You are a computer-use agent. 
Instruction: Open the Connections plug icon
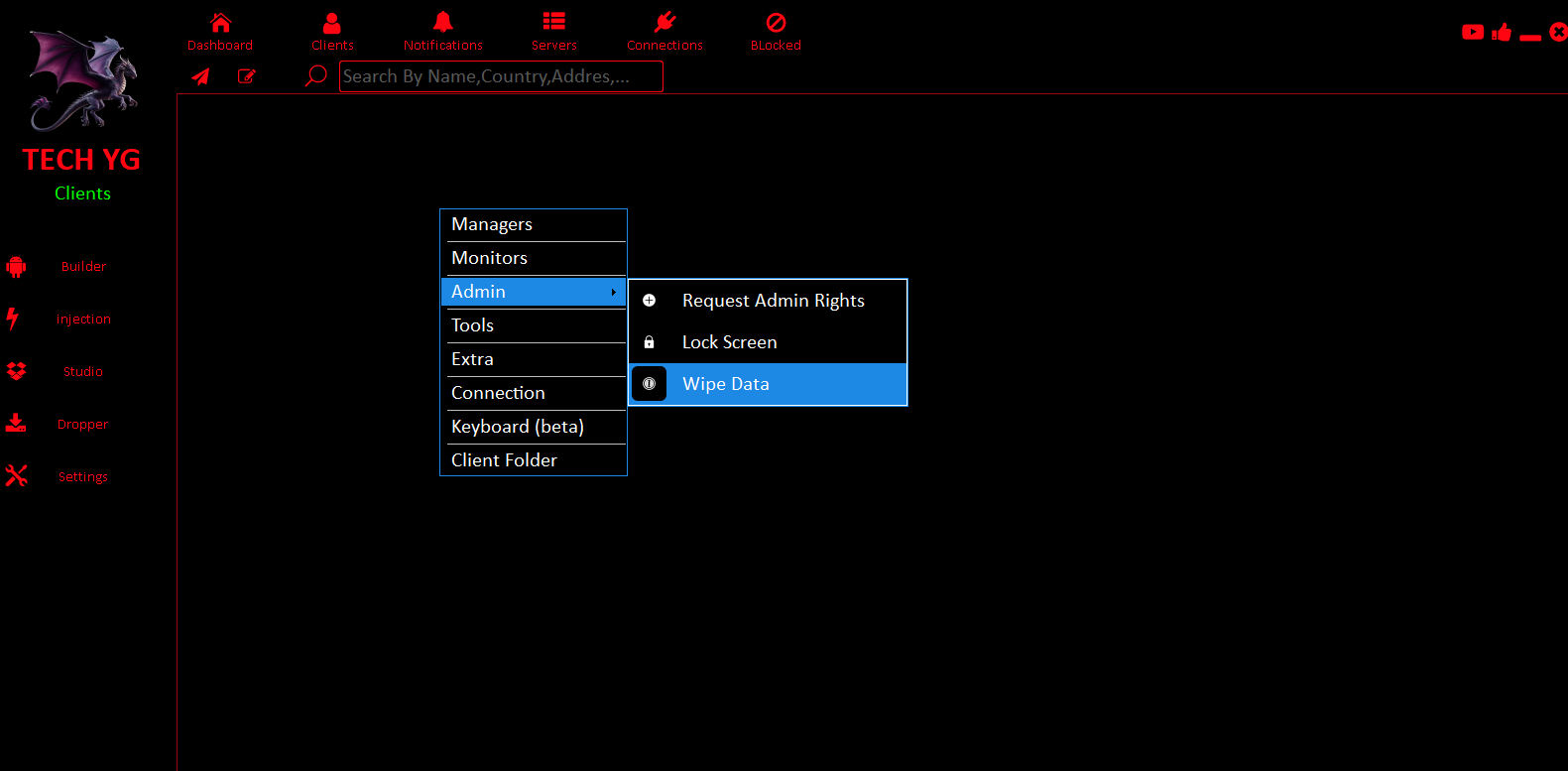664,23
